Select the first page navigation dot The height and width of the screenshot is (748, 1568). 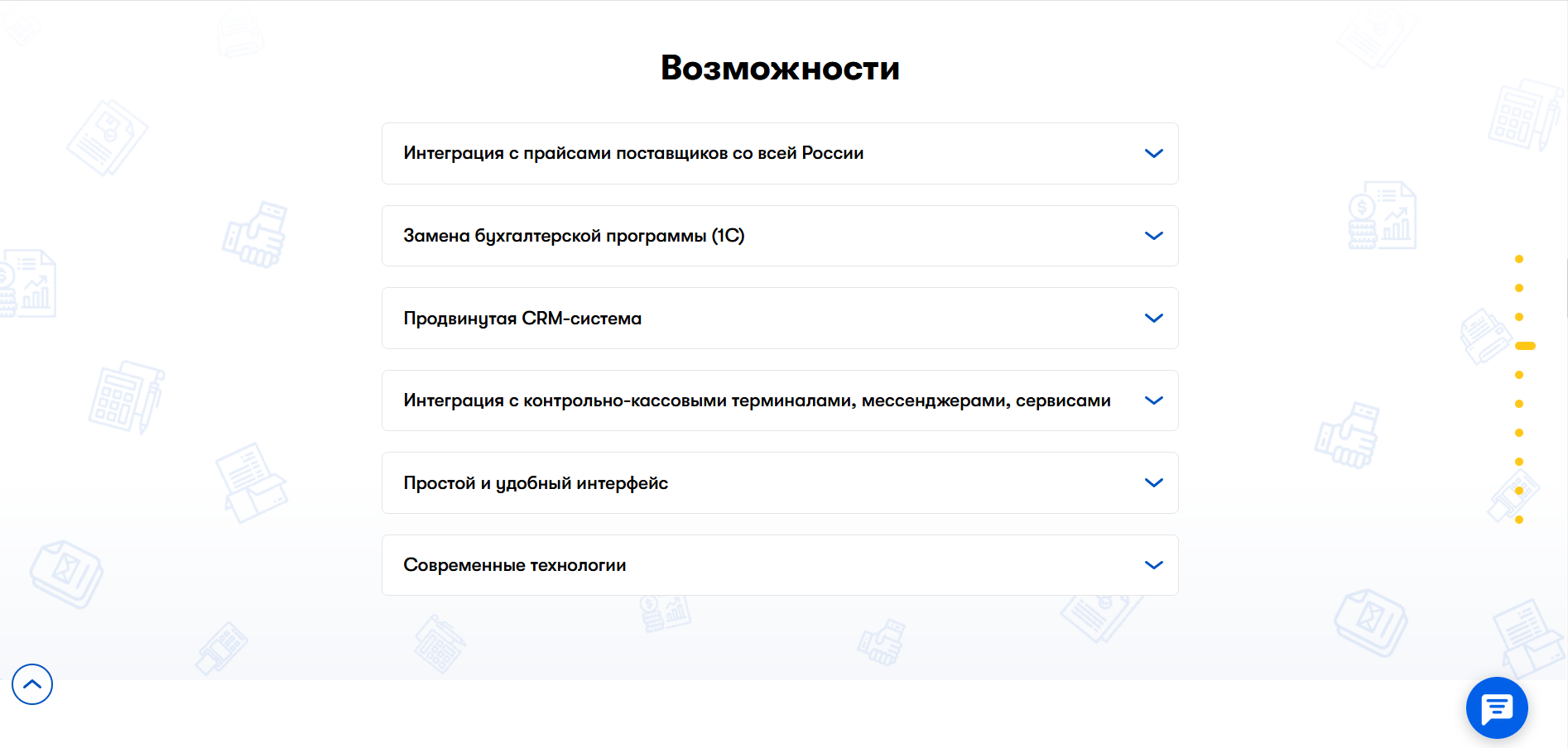pos(1519,259)
